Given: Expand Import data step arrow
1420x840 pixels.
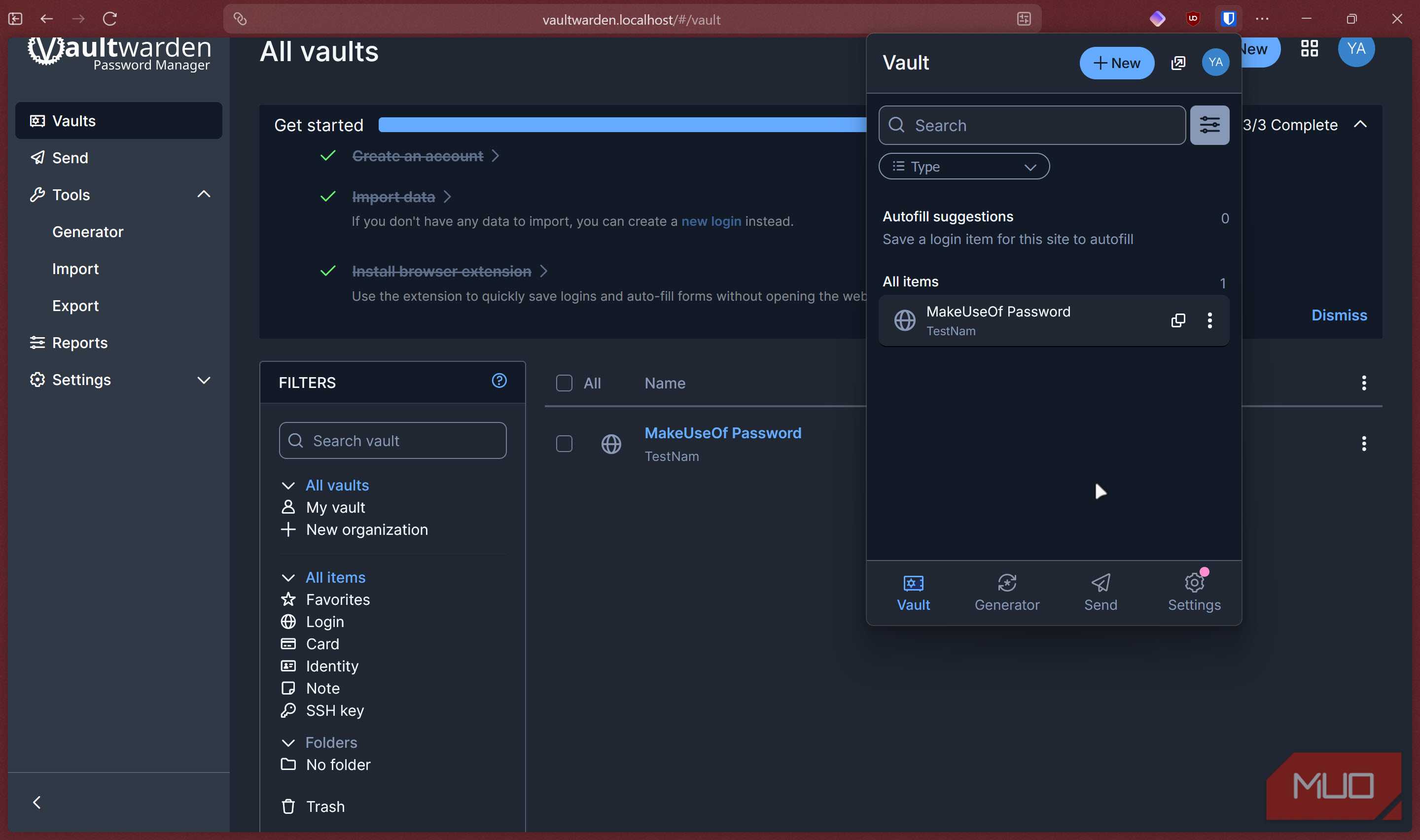Looking at the screenshot, I should point(447,196).
